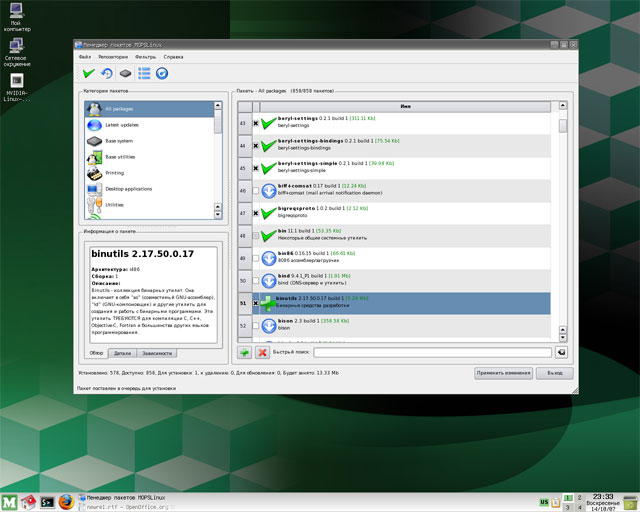The width and height of the screenshot is (640, 512).
Task: Click row header 46 in package table
Action: pos(245,191)
